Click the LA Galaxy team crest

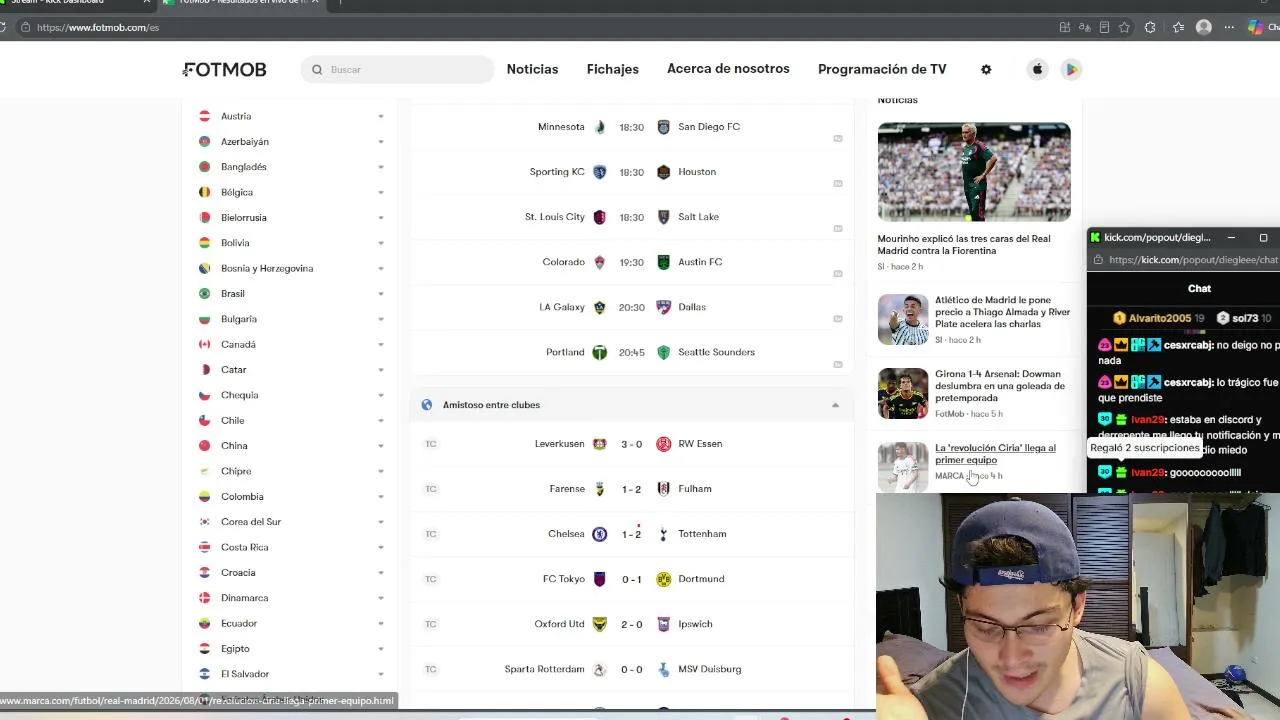point(600,307)
